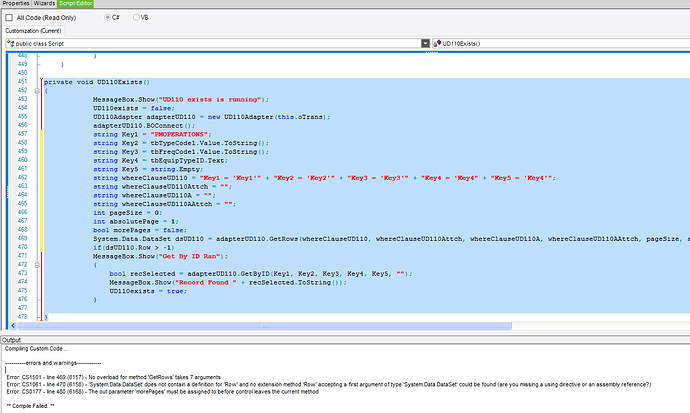Click the Key1 = "PMOPERATIONS" line
The width and height of the screenshot is (690, 413).
pyautogui.click(x=152, y=135)
